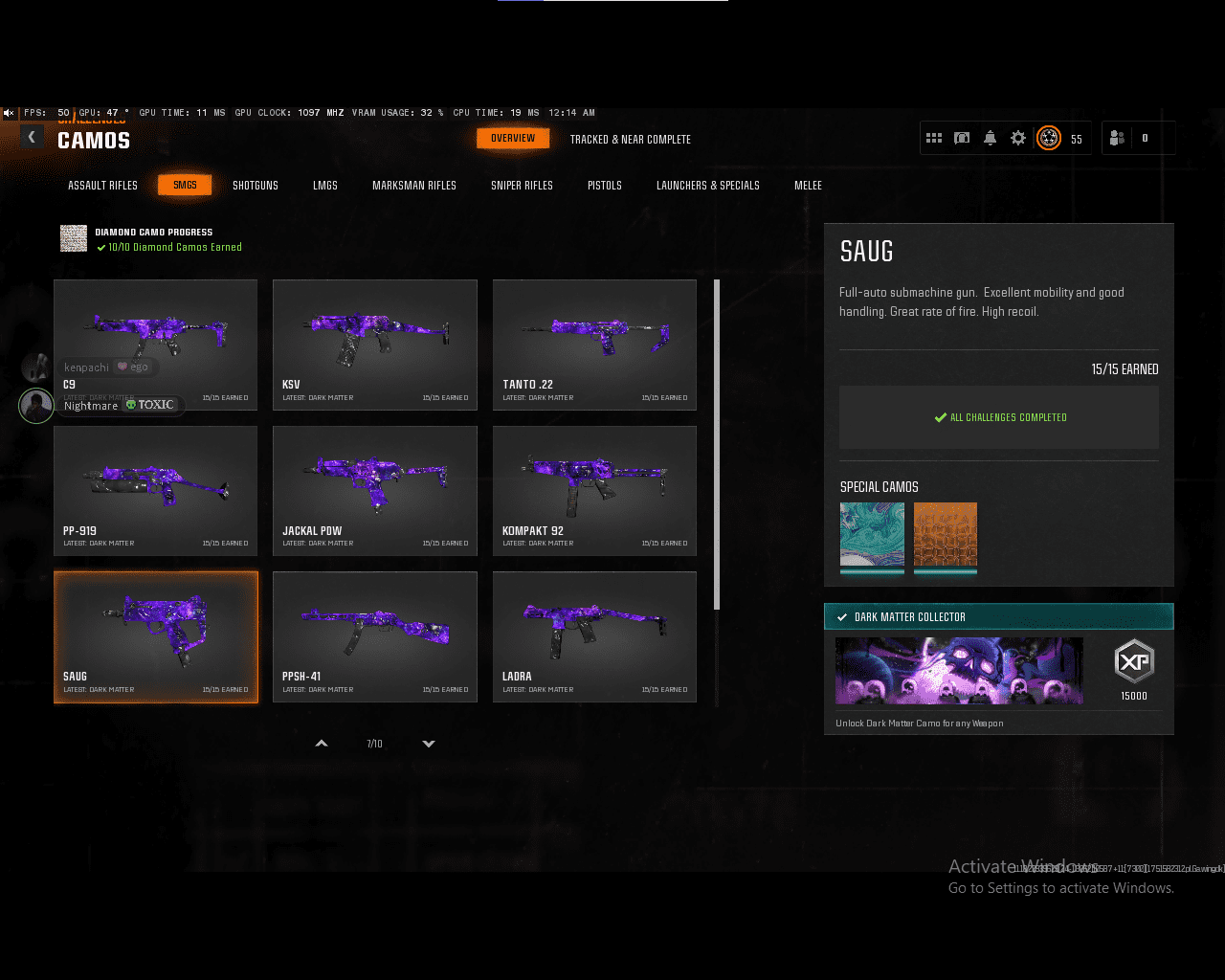This screenshot has height=980, width=1225.
Task: Click the SAUG title in details panel
Action: [x=867, y=252]
